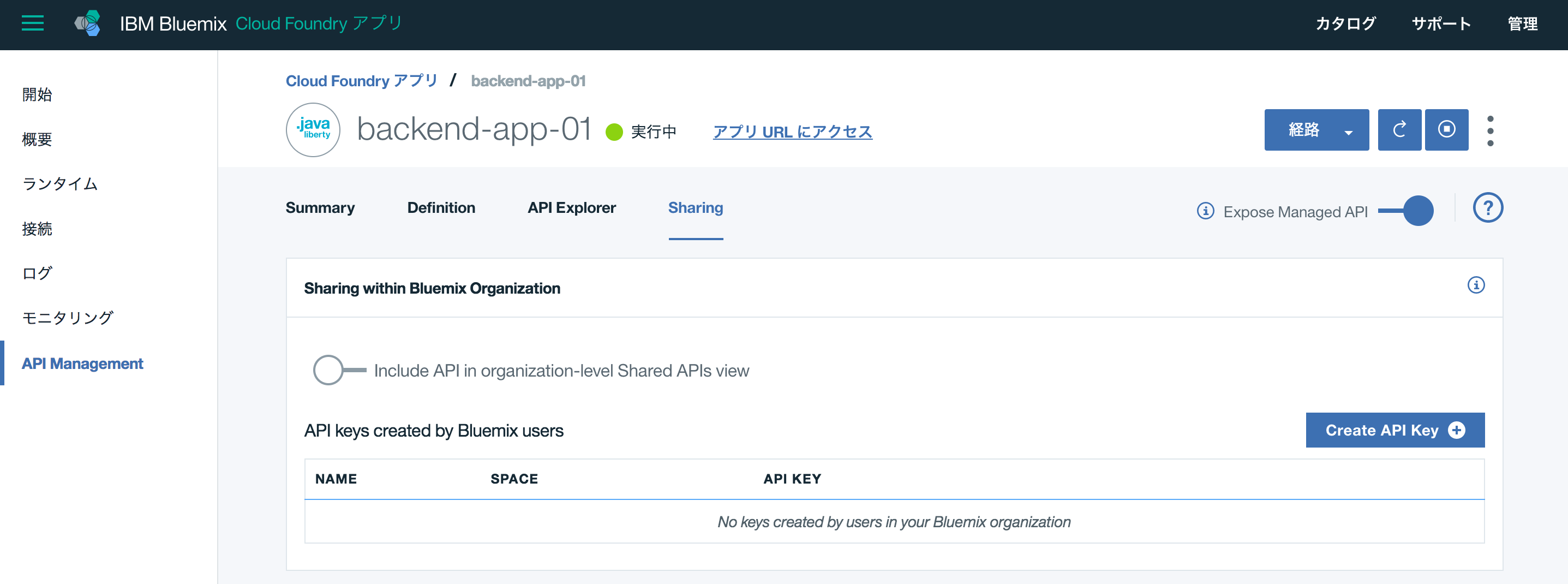Click the NAME column header
This screenshot has height=584, width=1568.
coord(336,479)
